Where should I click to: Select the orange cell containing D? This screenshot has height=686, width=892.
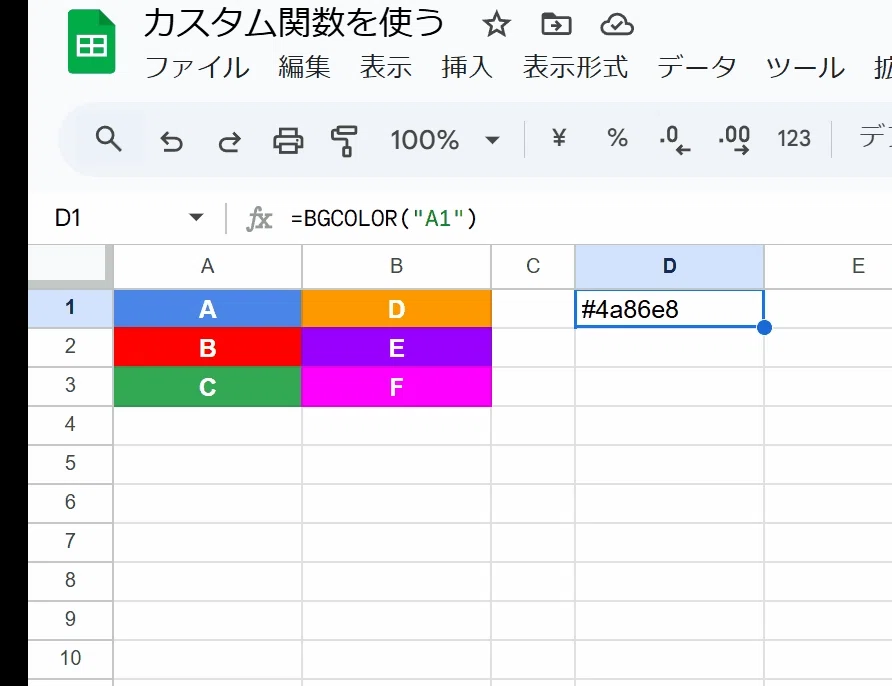click(397, 308)
